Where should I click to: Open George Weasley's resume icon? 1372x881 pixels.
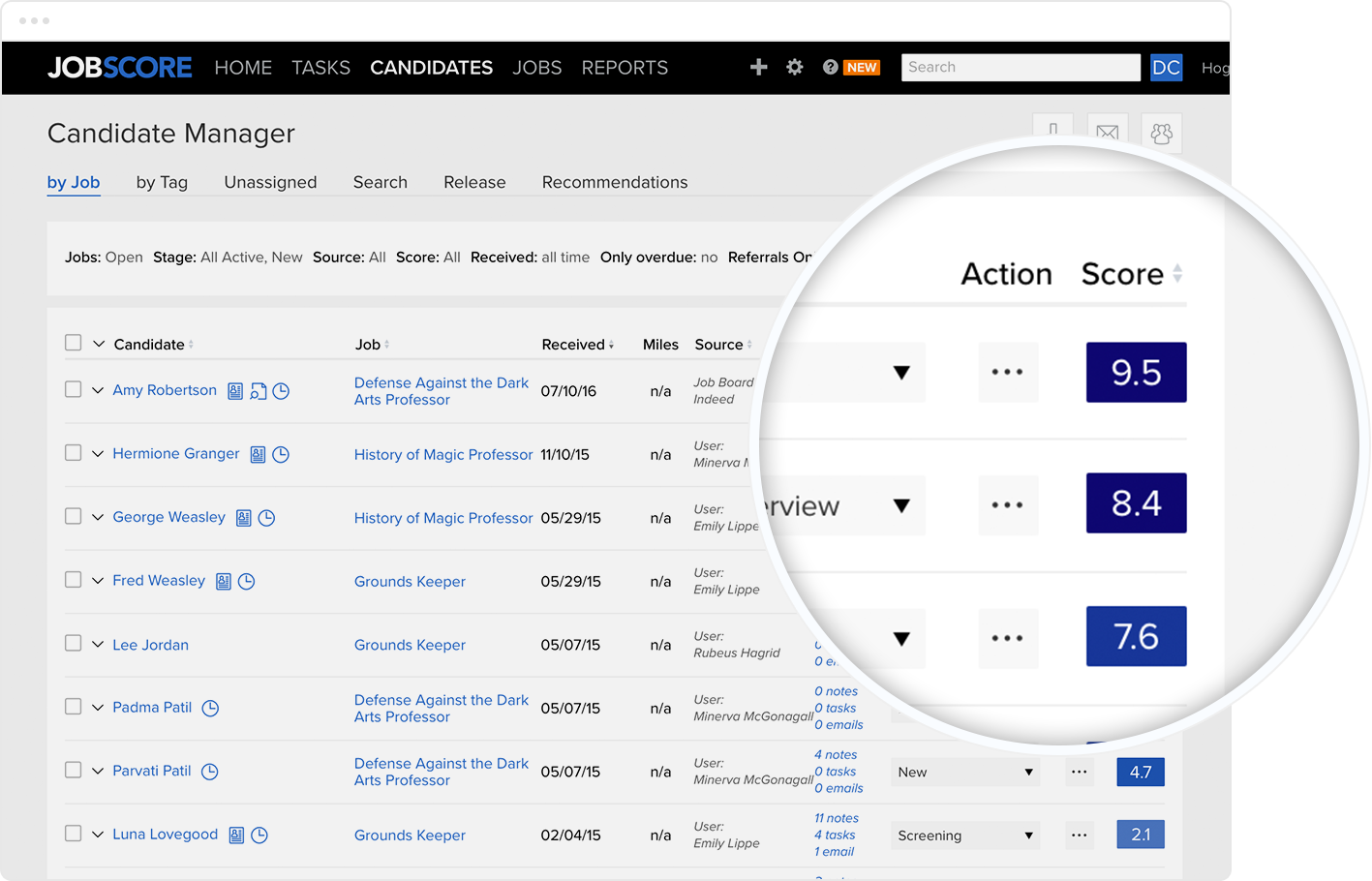[244, 518]
